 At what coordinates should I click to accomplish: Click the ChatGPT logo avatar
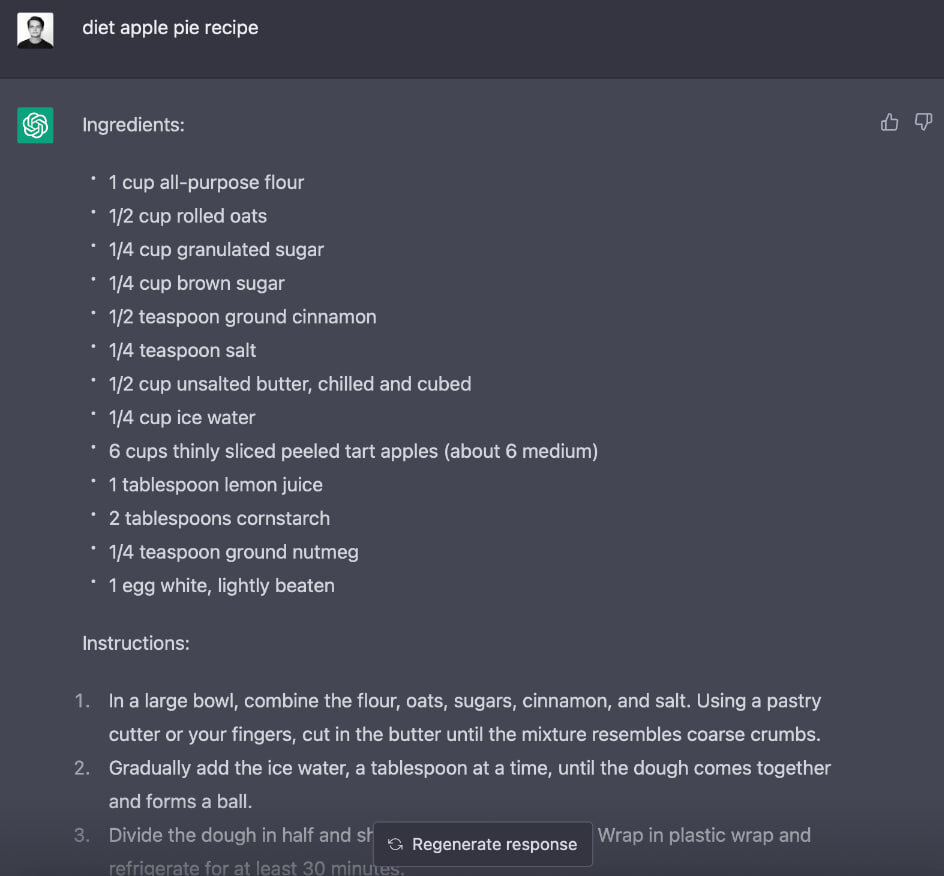36,125
